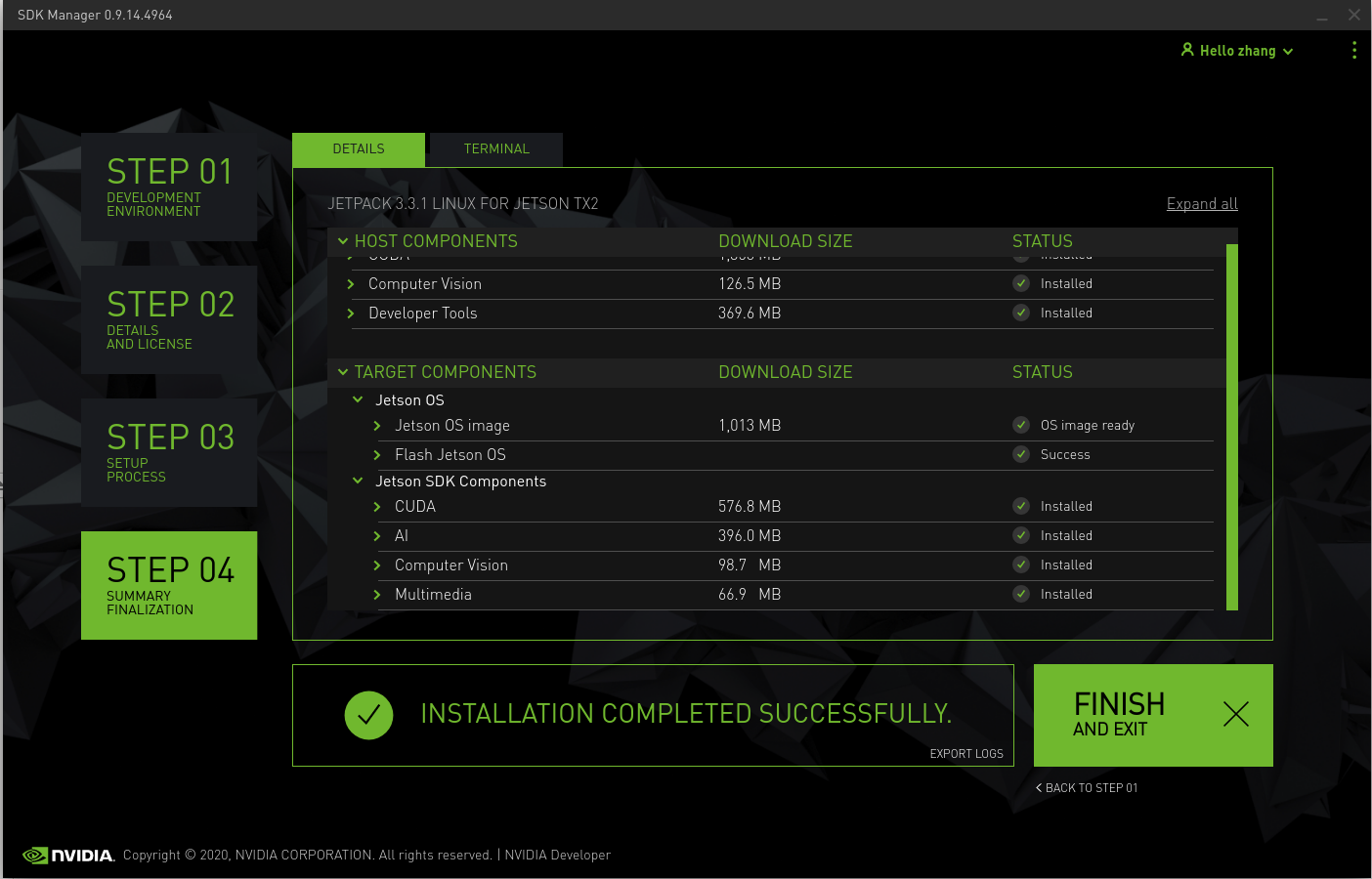Expand the Flash Jetson OS row

377,455
